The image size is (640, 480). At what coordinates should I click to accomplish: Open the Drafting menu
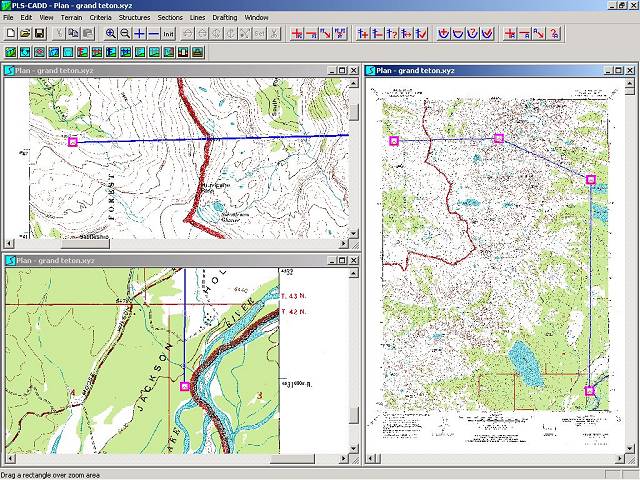[224, 18]
